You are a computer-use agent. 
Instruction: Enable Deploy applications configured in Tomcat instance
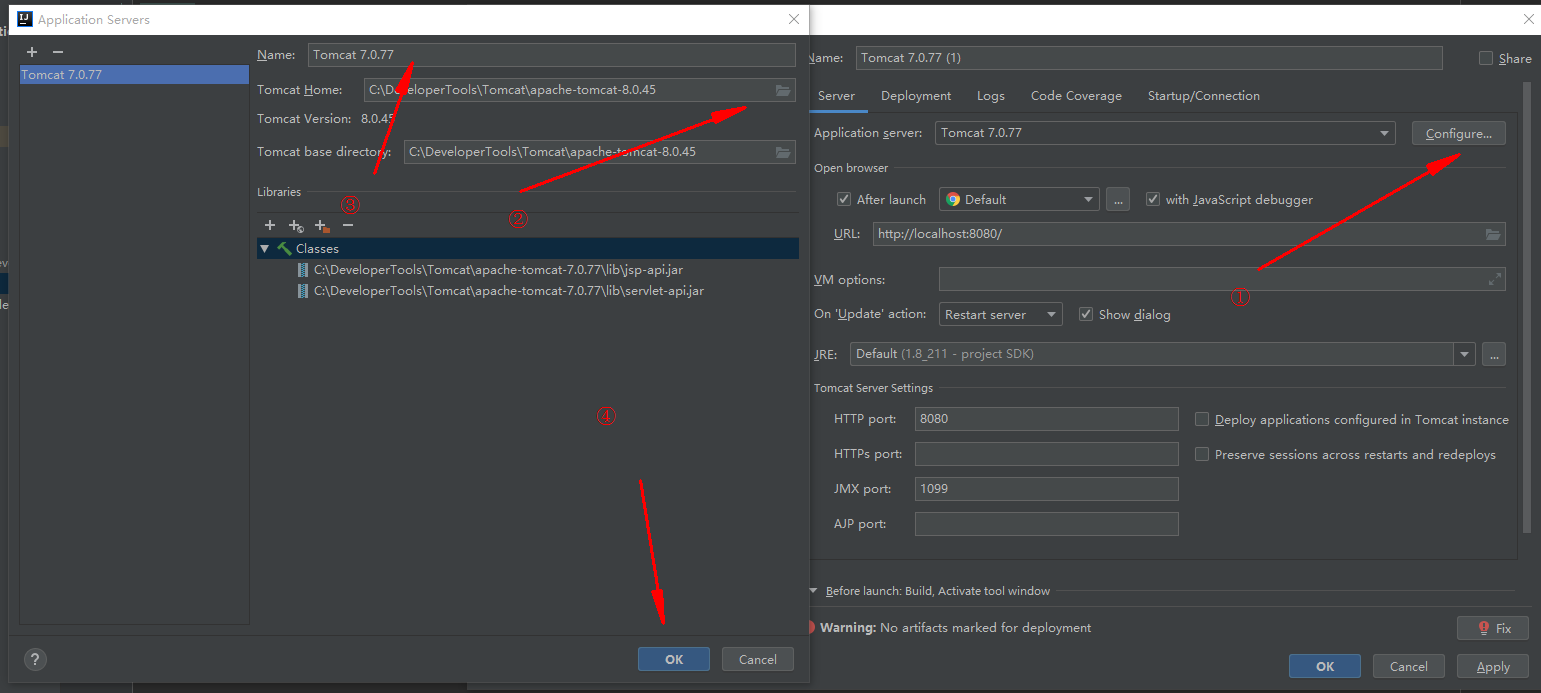[x=1202, y=420]
